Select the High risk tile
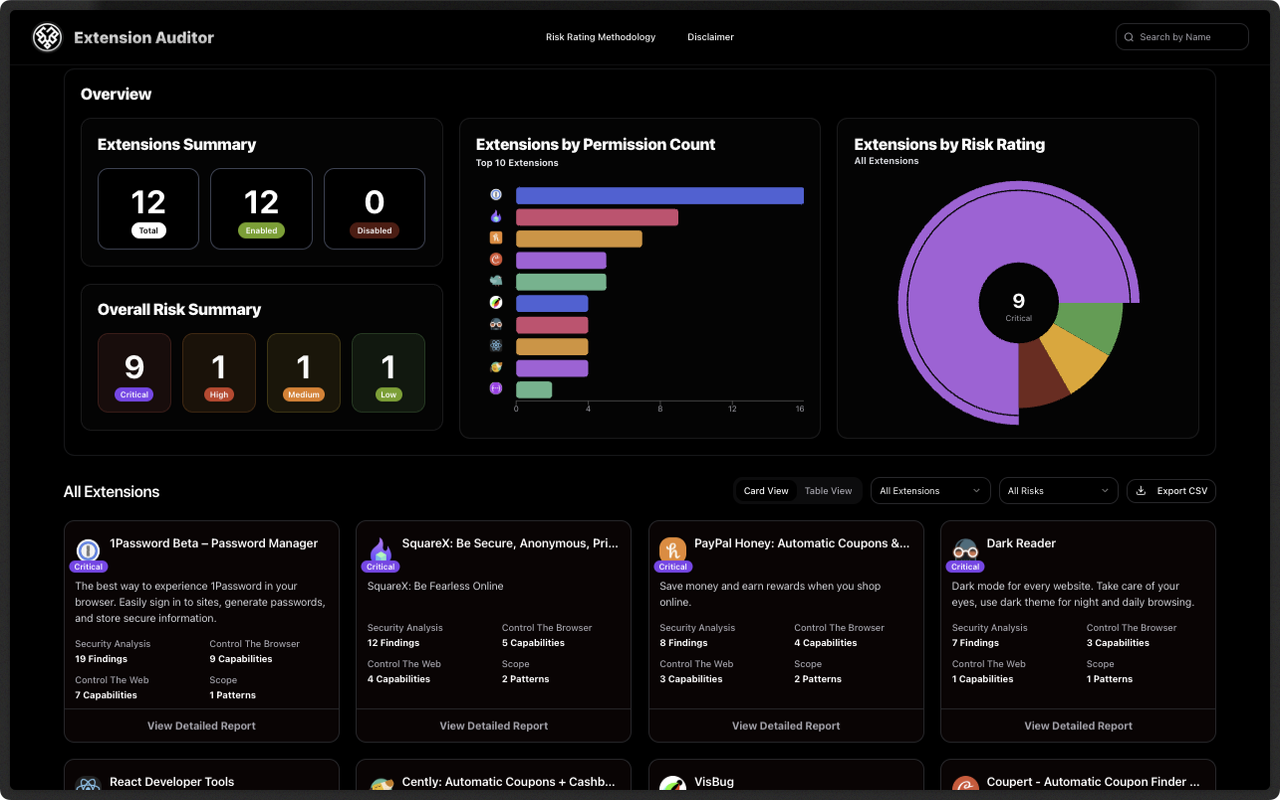Image resolution: width=1280 pixels, height=800 pixels. coord(219,373)
